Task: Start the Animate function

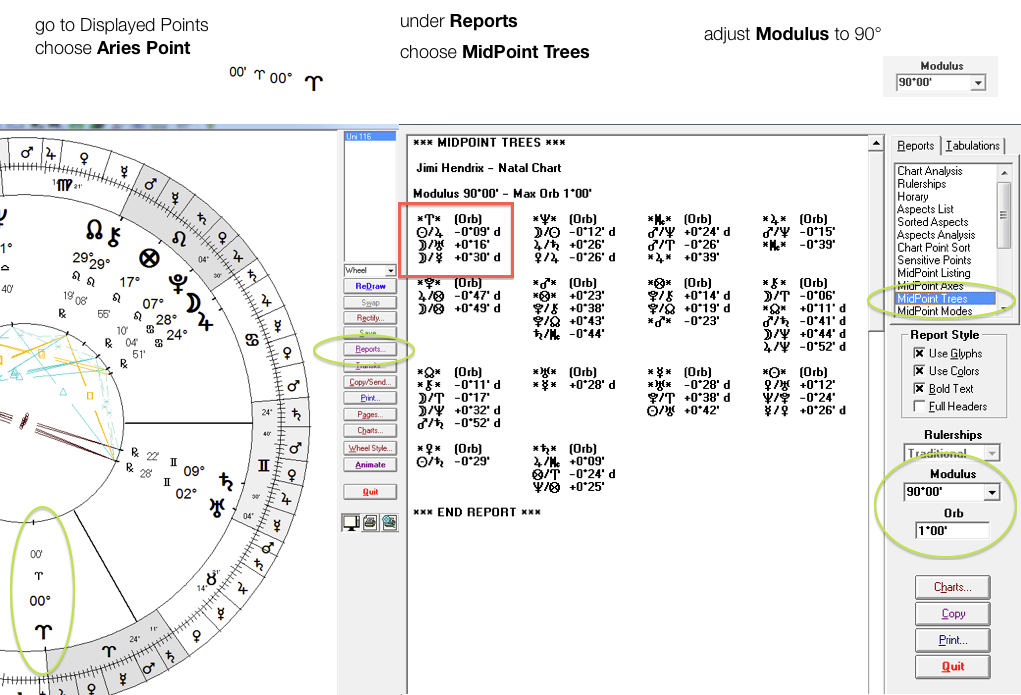Action: pyautogui.click(x=370, y=464)
